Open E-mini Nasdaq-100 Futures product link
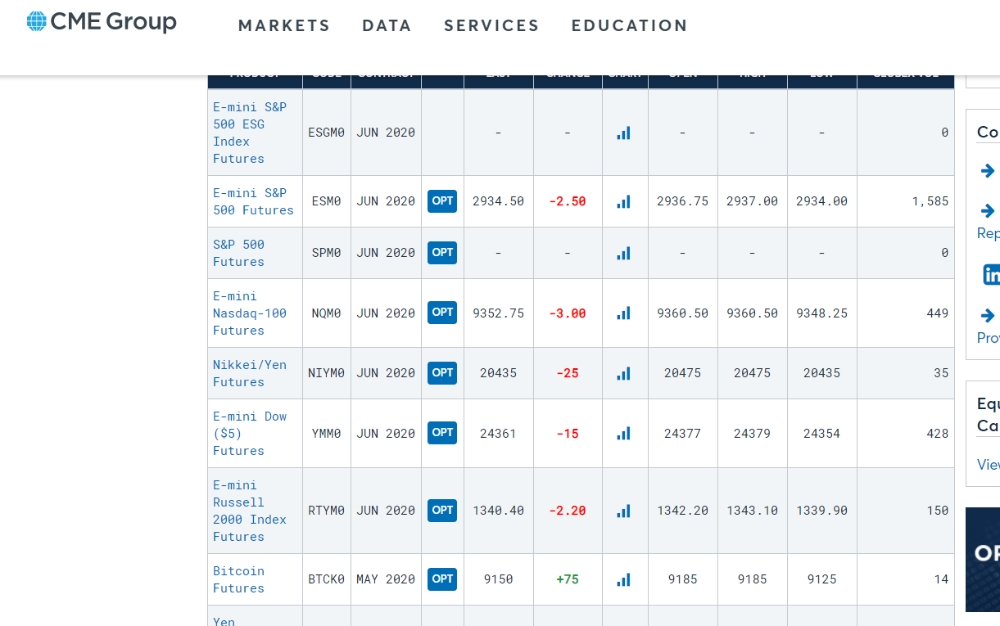This screenshot has height=626, width=1000. click(x=249, y=313)
